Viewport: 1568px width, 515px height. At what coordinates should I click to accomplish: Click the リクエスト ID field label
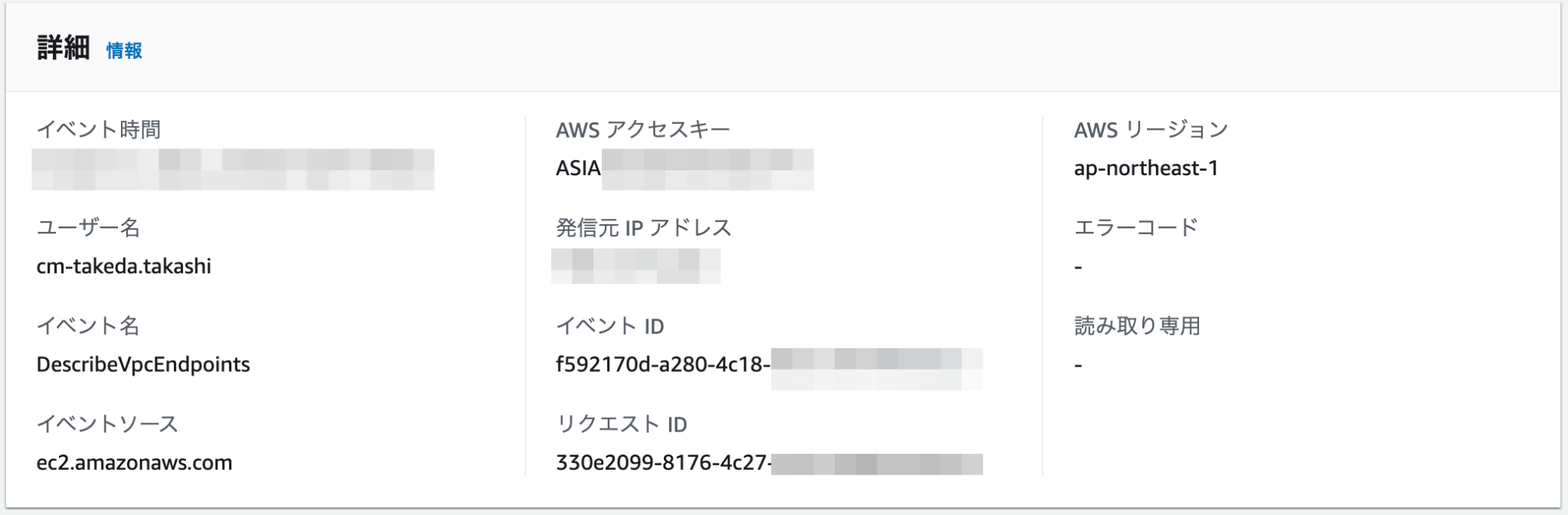point(622,423)
